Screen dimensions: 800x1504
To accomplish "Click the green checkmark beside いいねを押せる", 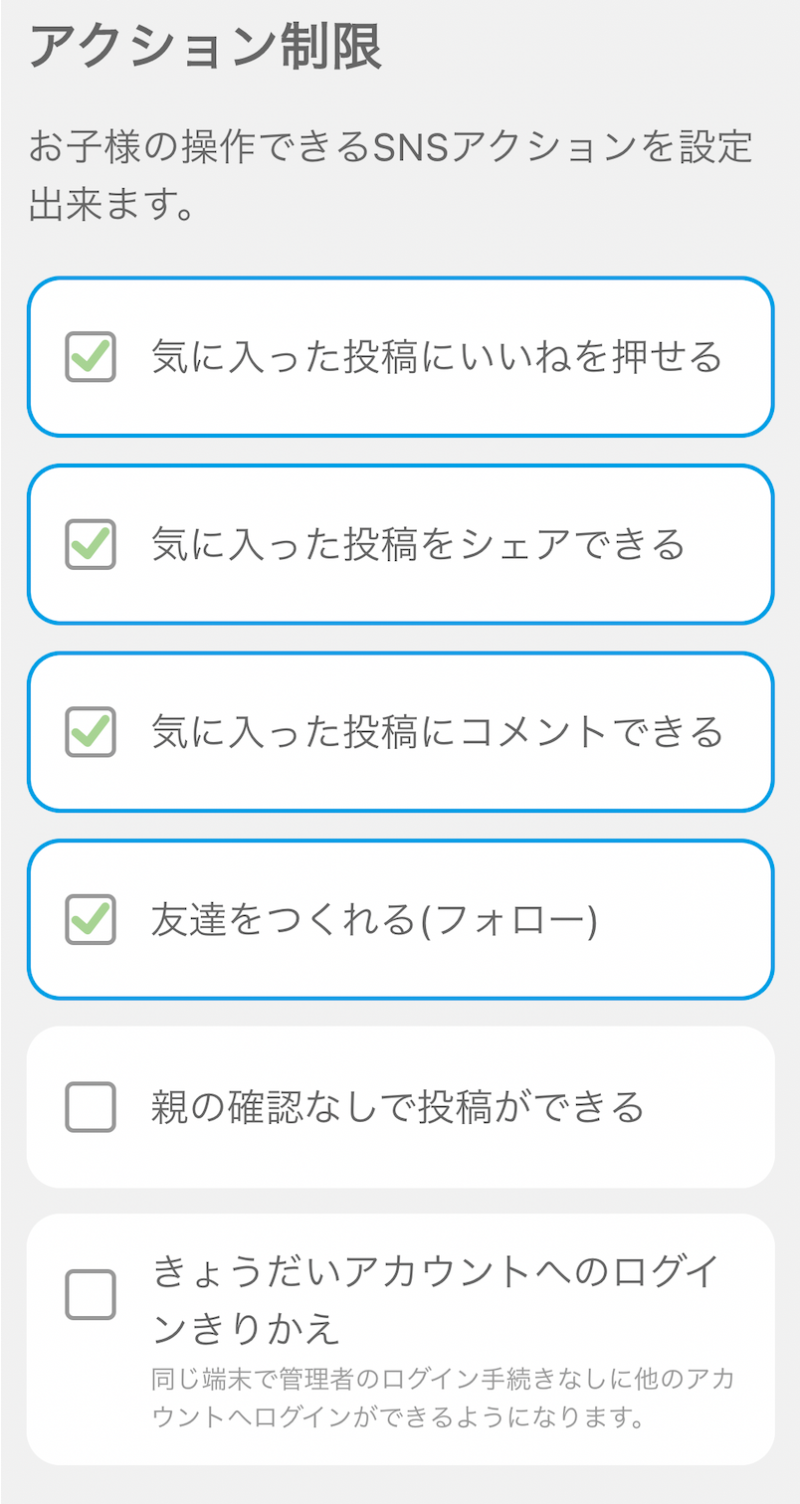I will [x=92, y=355].
